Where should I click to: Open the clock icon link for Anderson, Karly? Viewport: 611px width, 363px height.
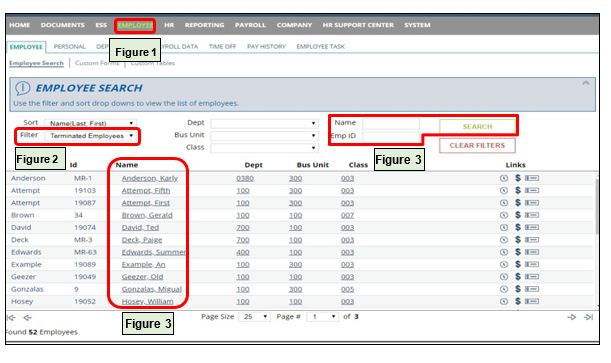tap(504, 178)
